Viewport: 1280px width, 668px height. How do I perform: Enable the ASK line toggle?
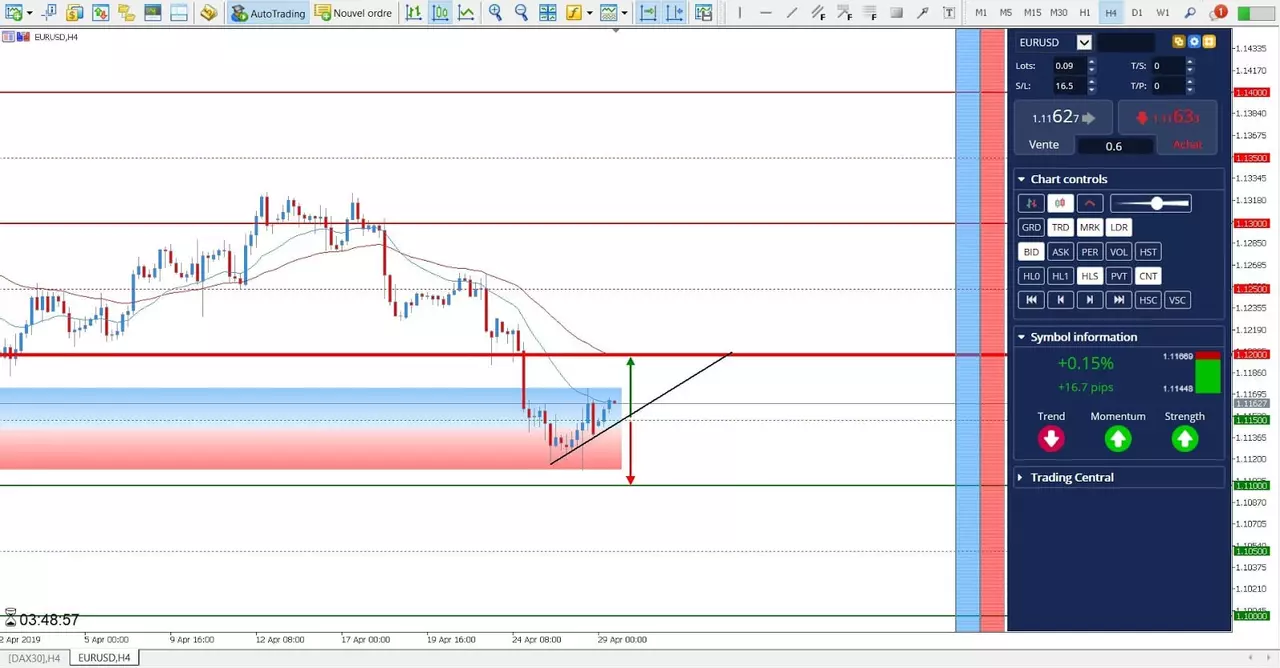pyautogui.click(x=1060, y=252)
